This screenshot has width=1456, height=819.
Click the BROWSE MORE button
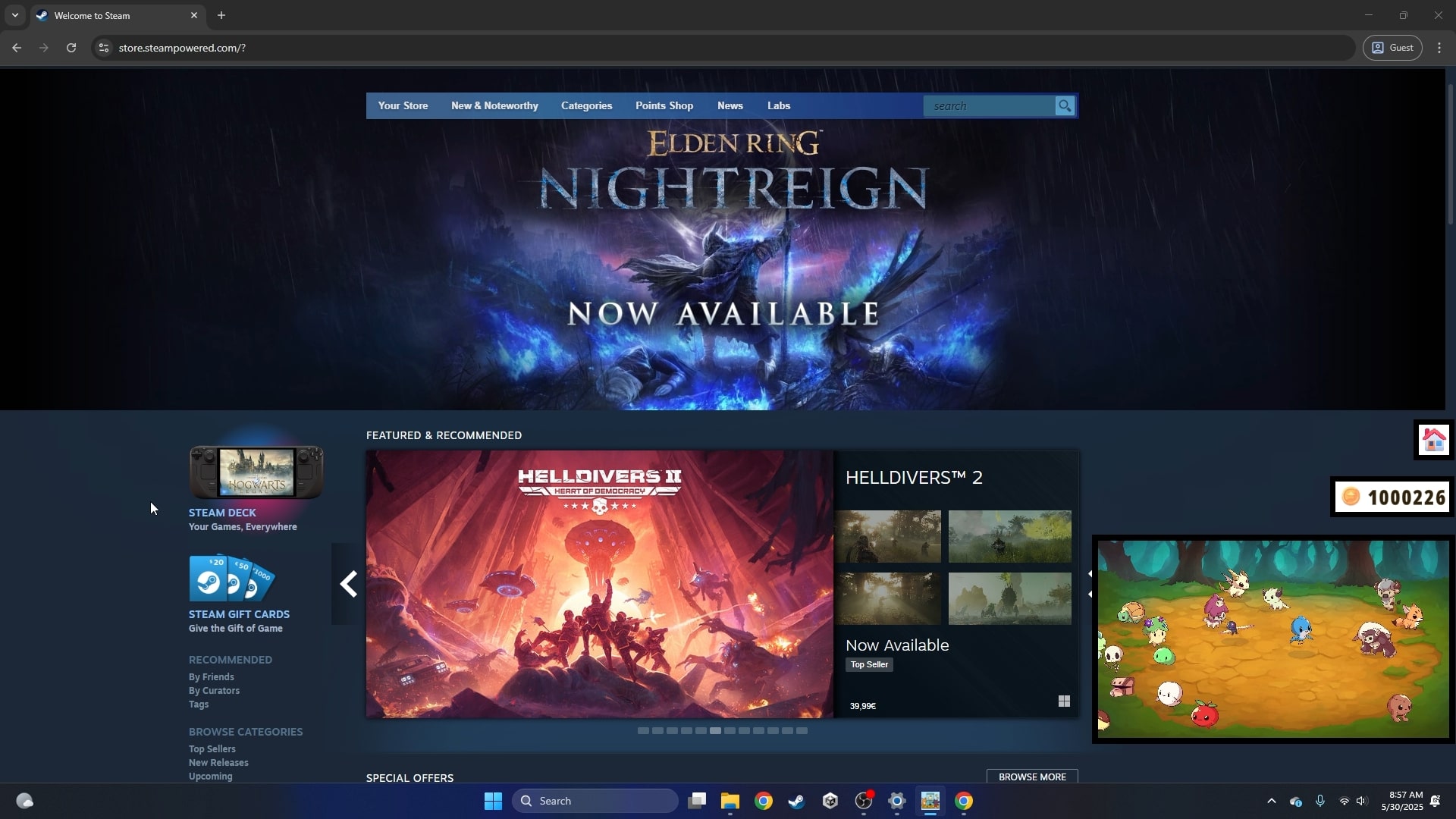click(1032, 777)
